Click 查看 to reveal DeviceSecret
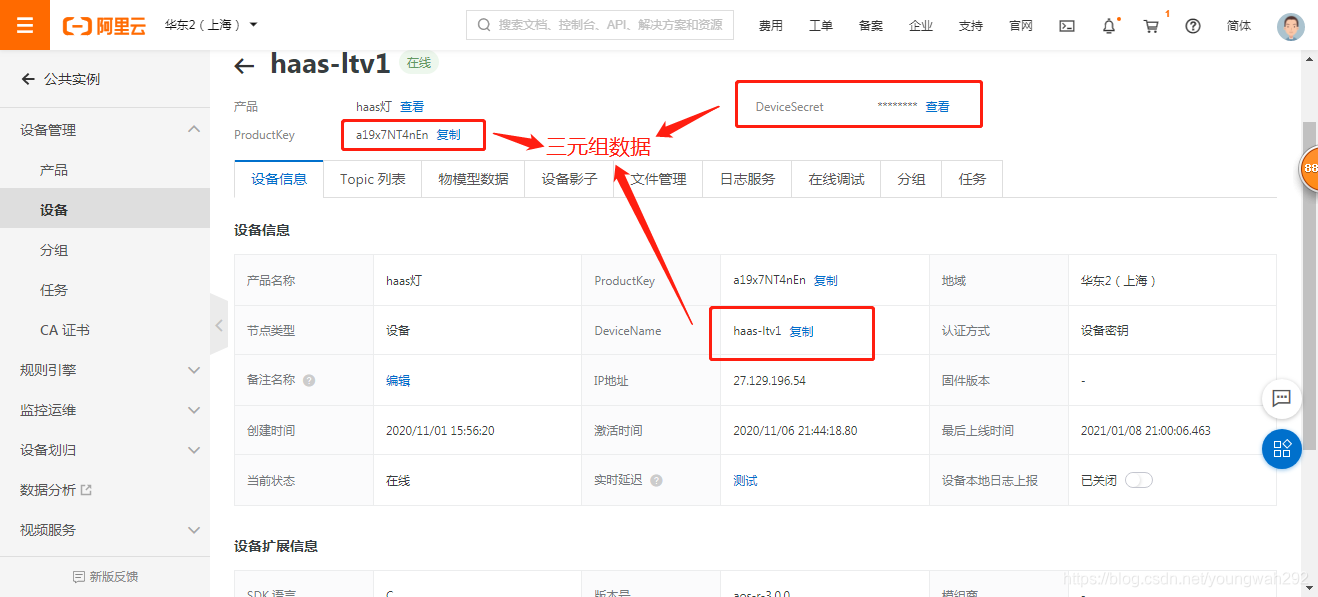The height and width of the screenshot is (597, 1318). [x=937, y=107]
